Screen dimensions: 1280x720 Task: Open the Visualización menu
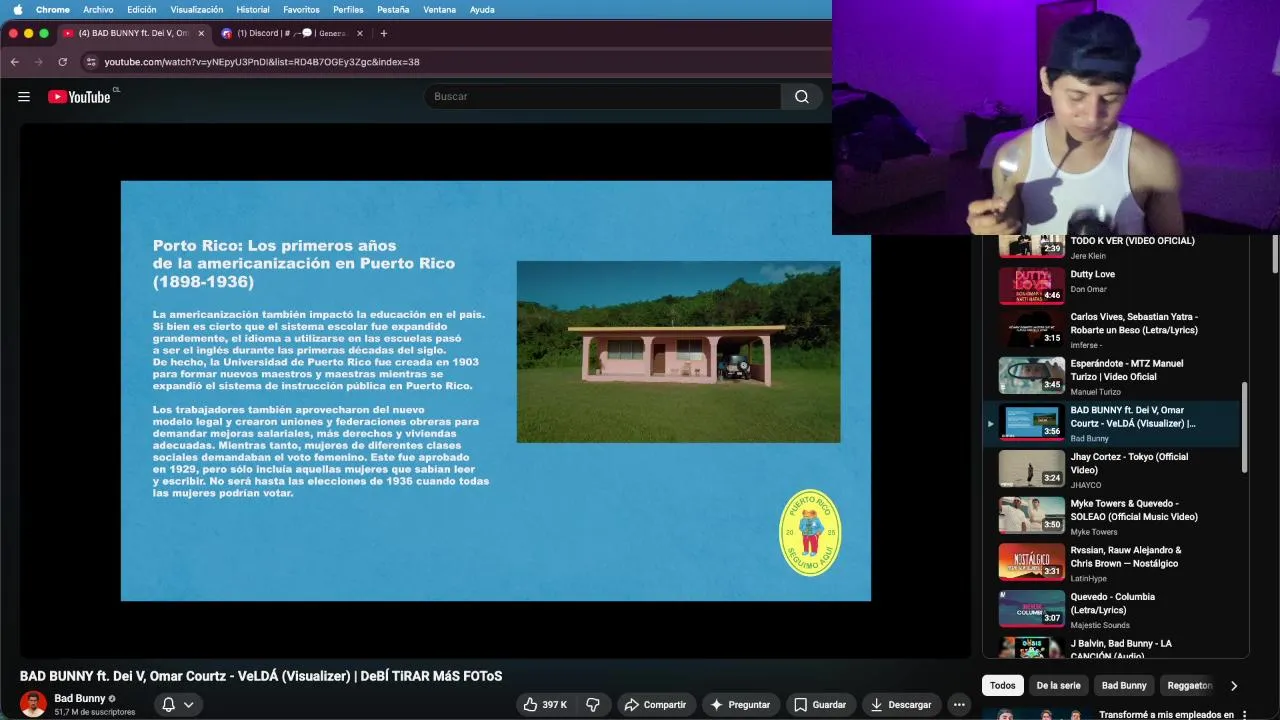pyautogui.click(x=197, y=9)
